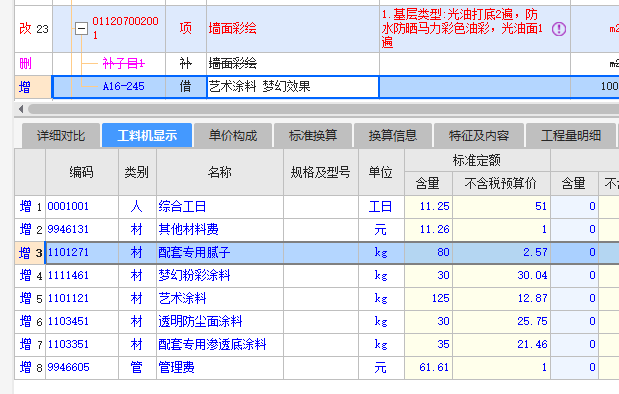619x394 pixels.
Task: Click the 30.04 price value
Action: click(532, 275)
